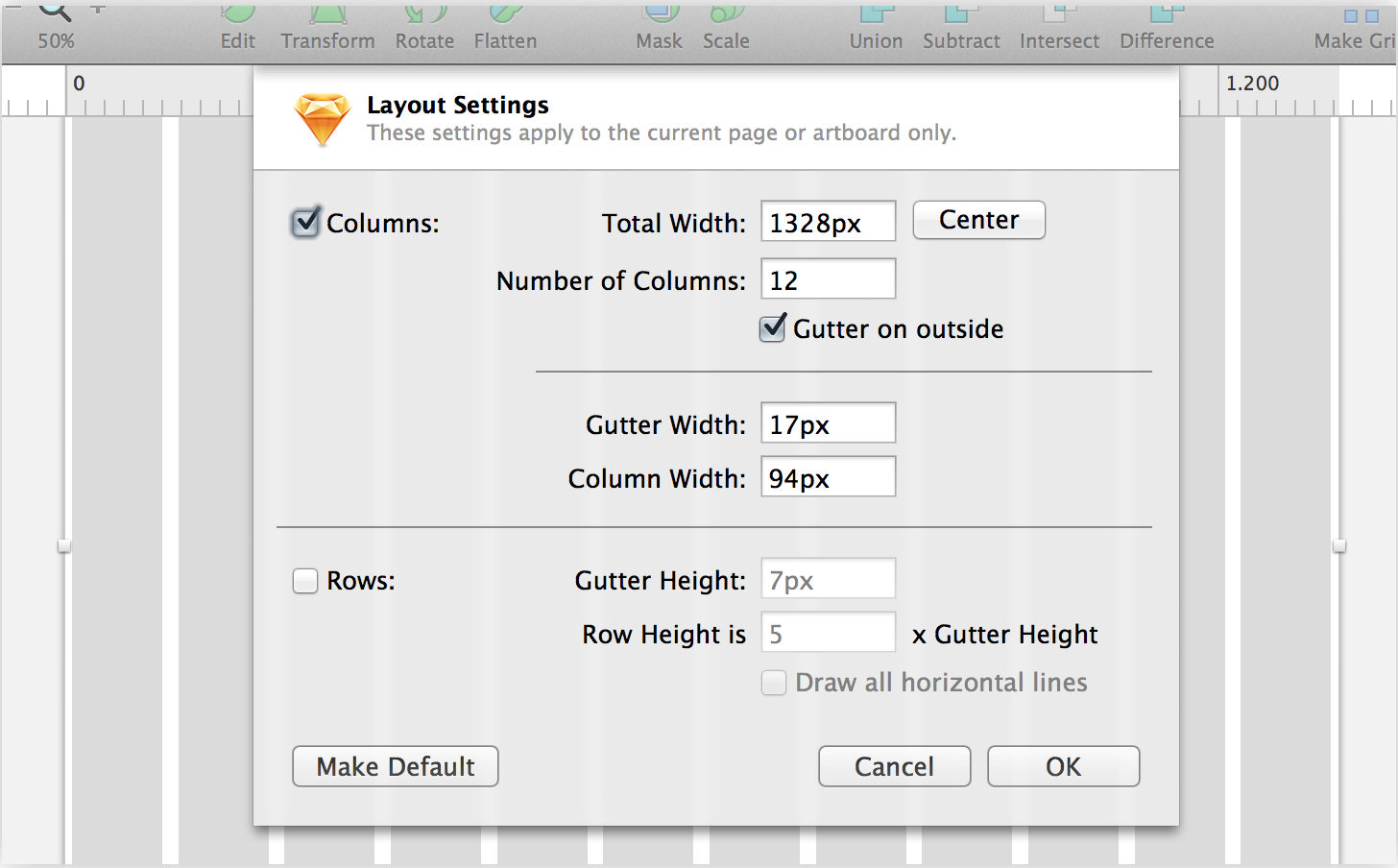1398x868 pixels.
Task: Toggle Draw all horizontal lines checkbox
Action: tap(774, 683)
